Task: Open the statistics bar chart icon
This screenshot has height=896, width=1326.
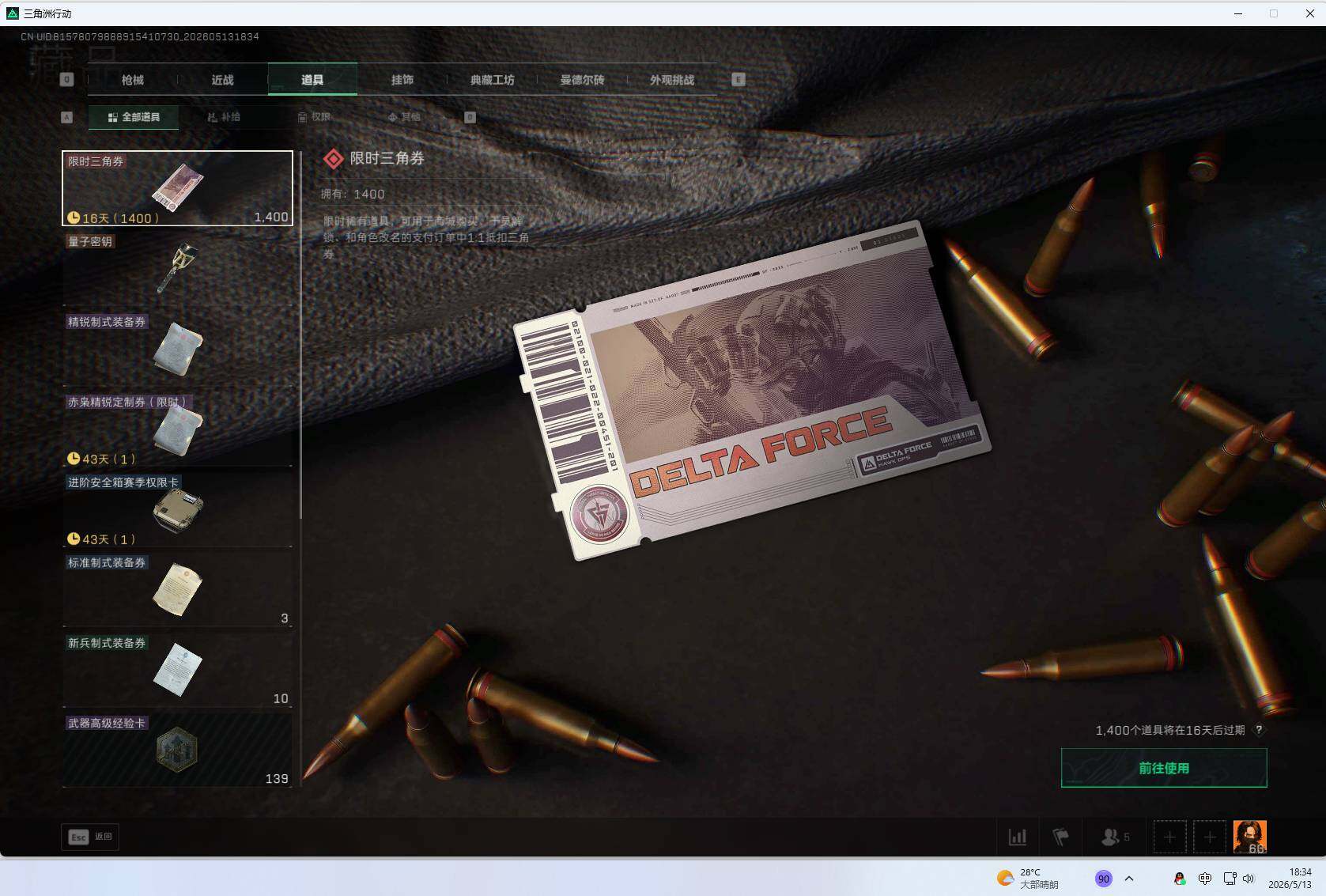Action: pos(1018,837)
